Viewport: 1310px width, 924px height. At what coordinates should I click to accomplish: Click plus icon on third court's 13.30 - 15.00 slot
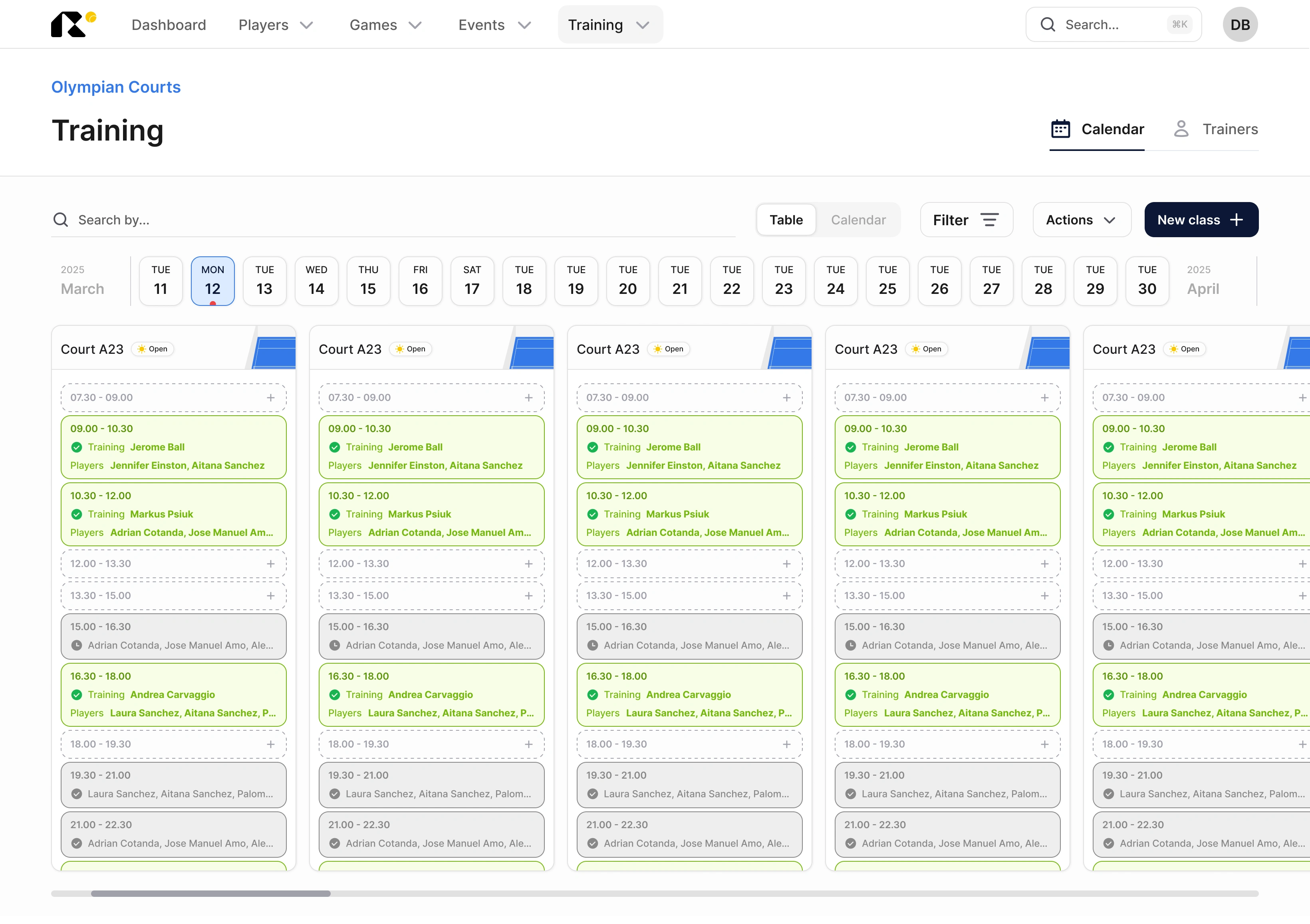click(x=786, y=595)
